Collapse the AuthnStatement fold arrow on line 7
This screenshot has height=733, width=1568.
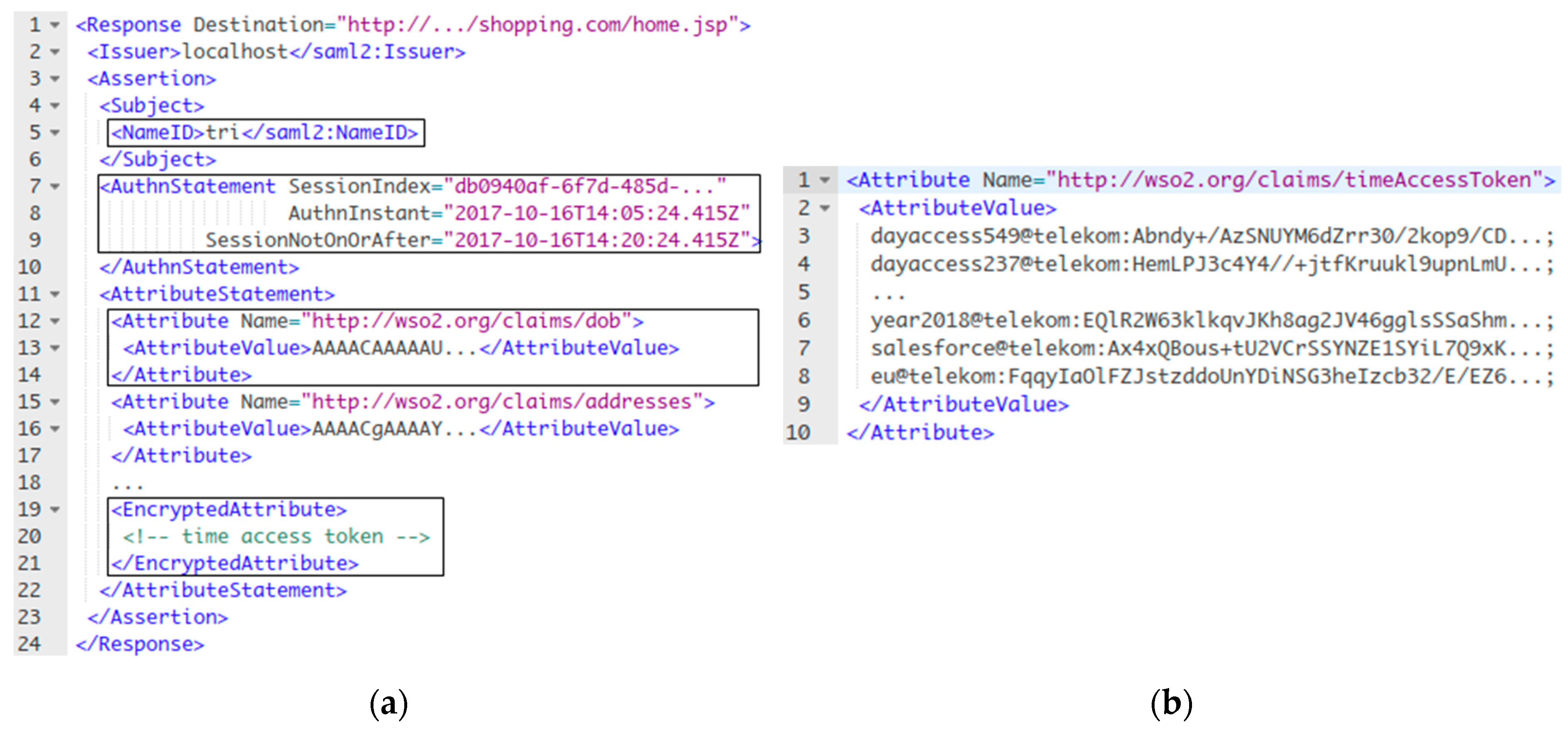(55, 186)
